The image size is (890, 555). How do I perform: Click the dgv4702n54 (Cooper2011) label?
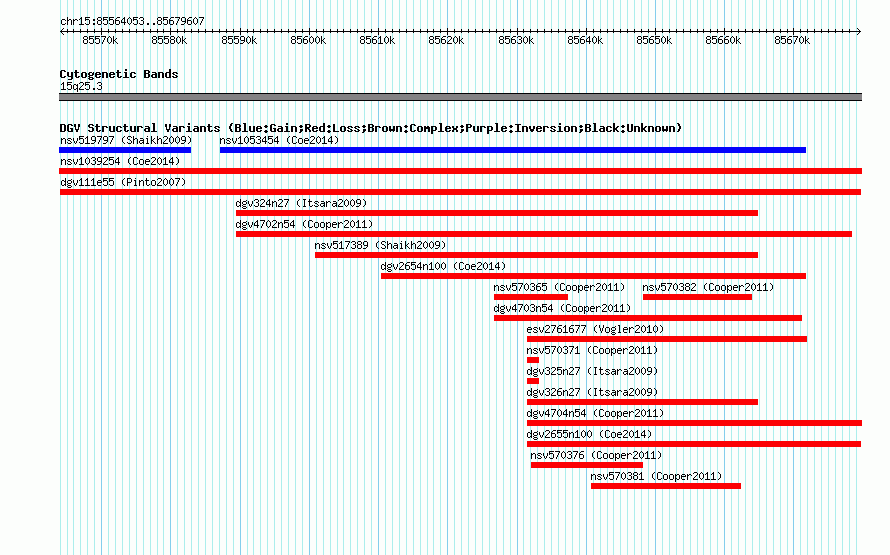pyautogui.click(x=304, y=224)
